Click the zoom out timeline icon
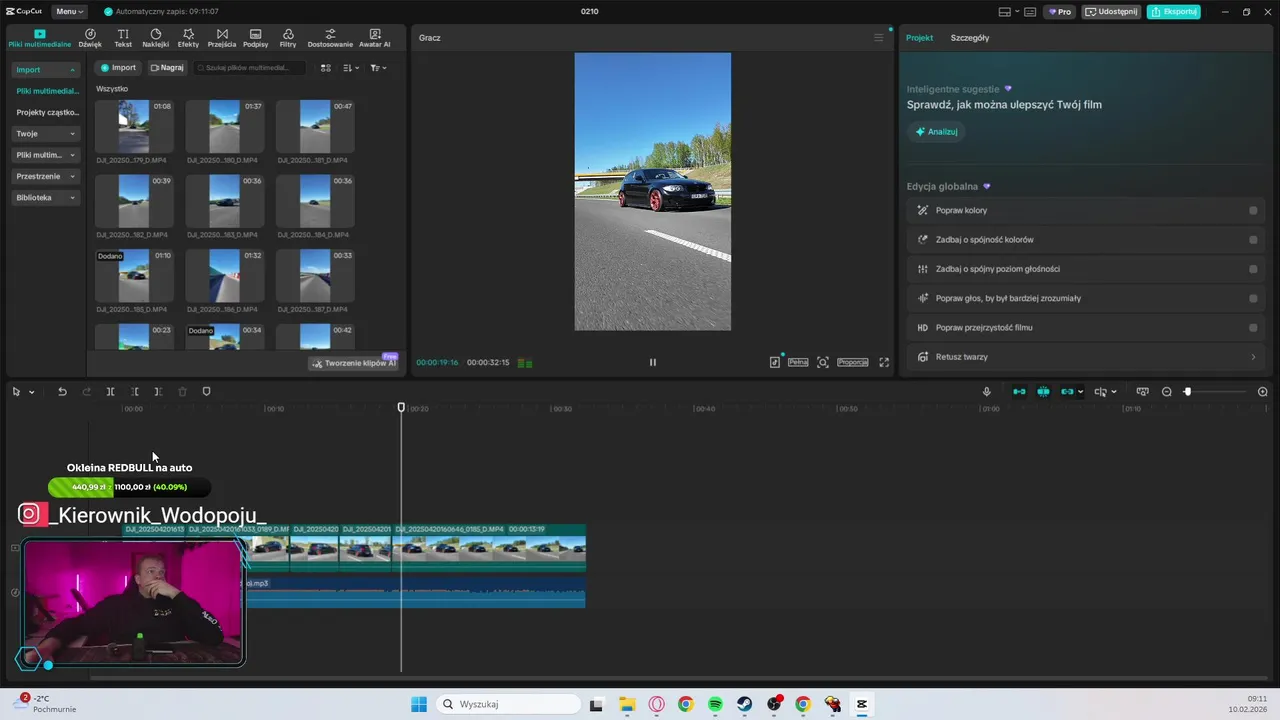1280x720 pixels. click(1166, 392)
